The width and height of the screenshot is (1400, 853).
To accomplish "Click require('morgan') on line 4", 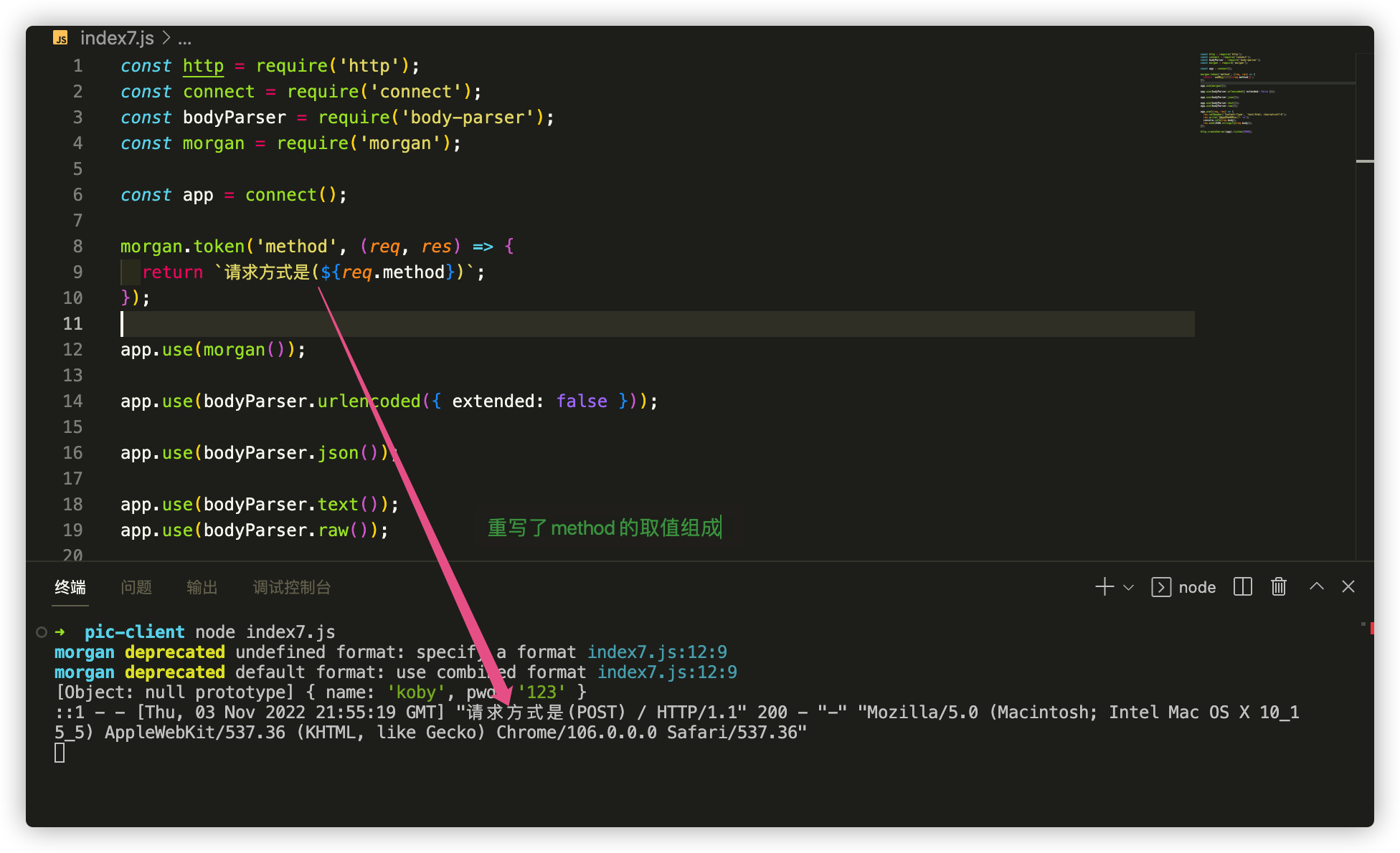I will 364,143.
